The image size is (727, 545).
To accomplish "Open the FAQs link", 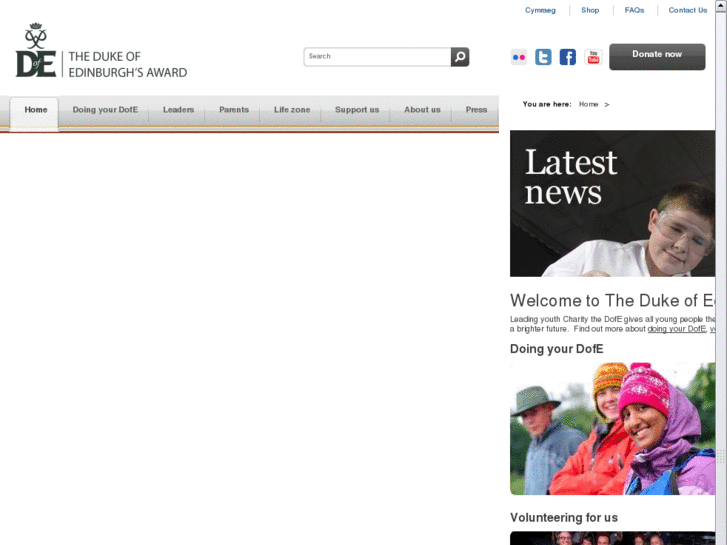I will [634, 10].
